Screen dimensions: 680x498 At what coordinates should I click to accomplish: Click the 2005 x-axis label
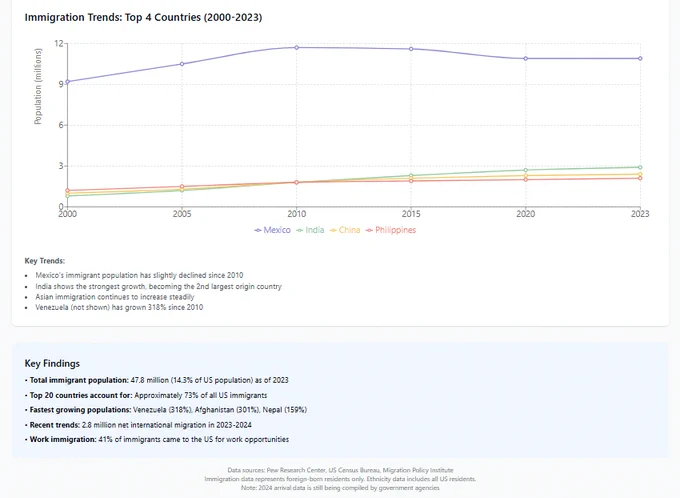pos(182,213)
